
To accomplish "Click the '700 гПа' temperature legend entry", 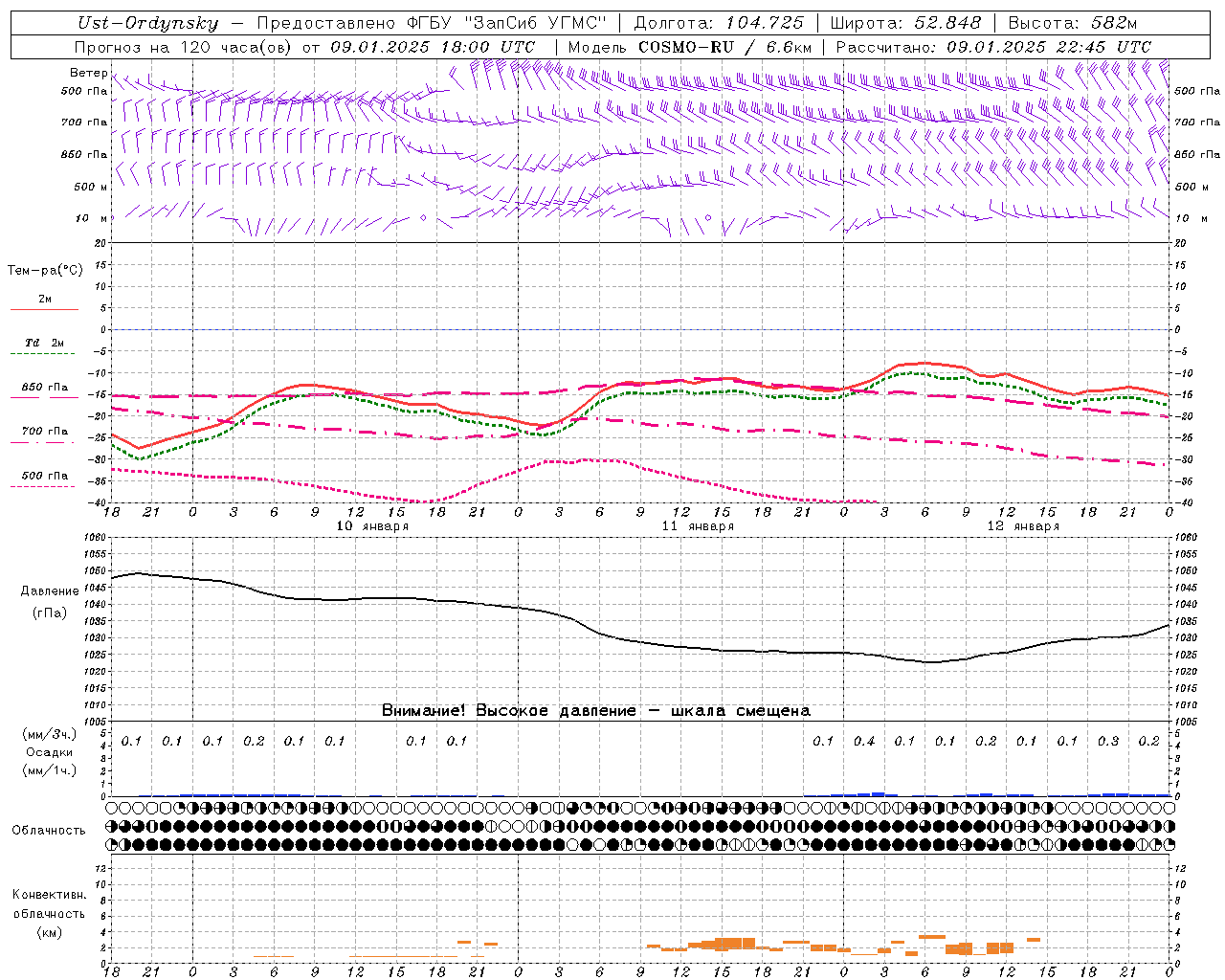I will (45, 431).
